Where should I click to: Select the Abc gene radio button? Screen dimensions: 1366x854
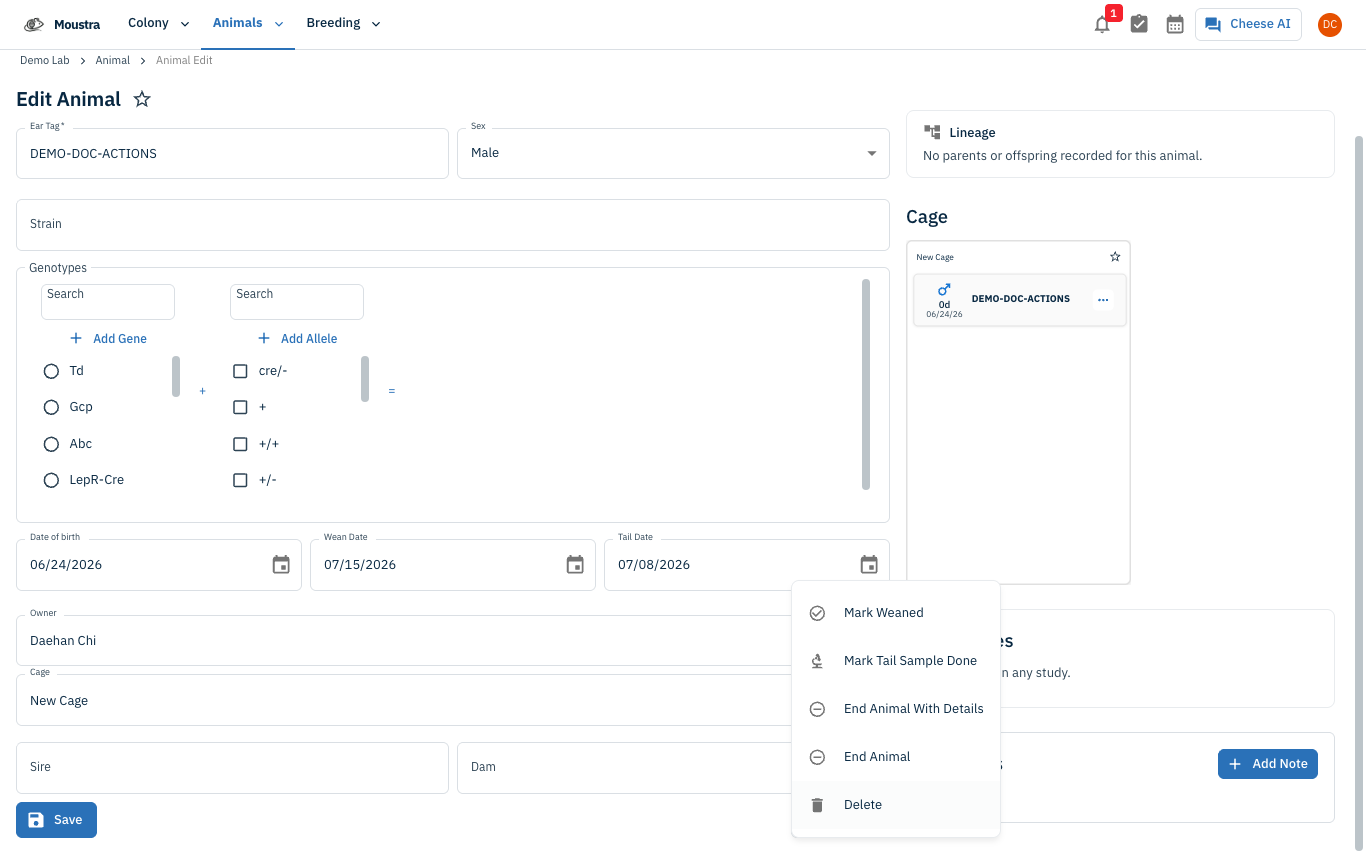pyautogui.click(x=51, y=444)
